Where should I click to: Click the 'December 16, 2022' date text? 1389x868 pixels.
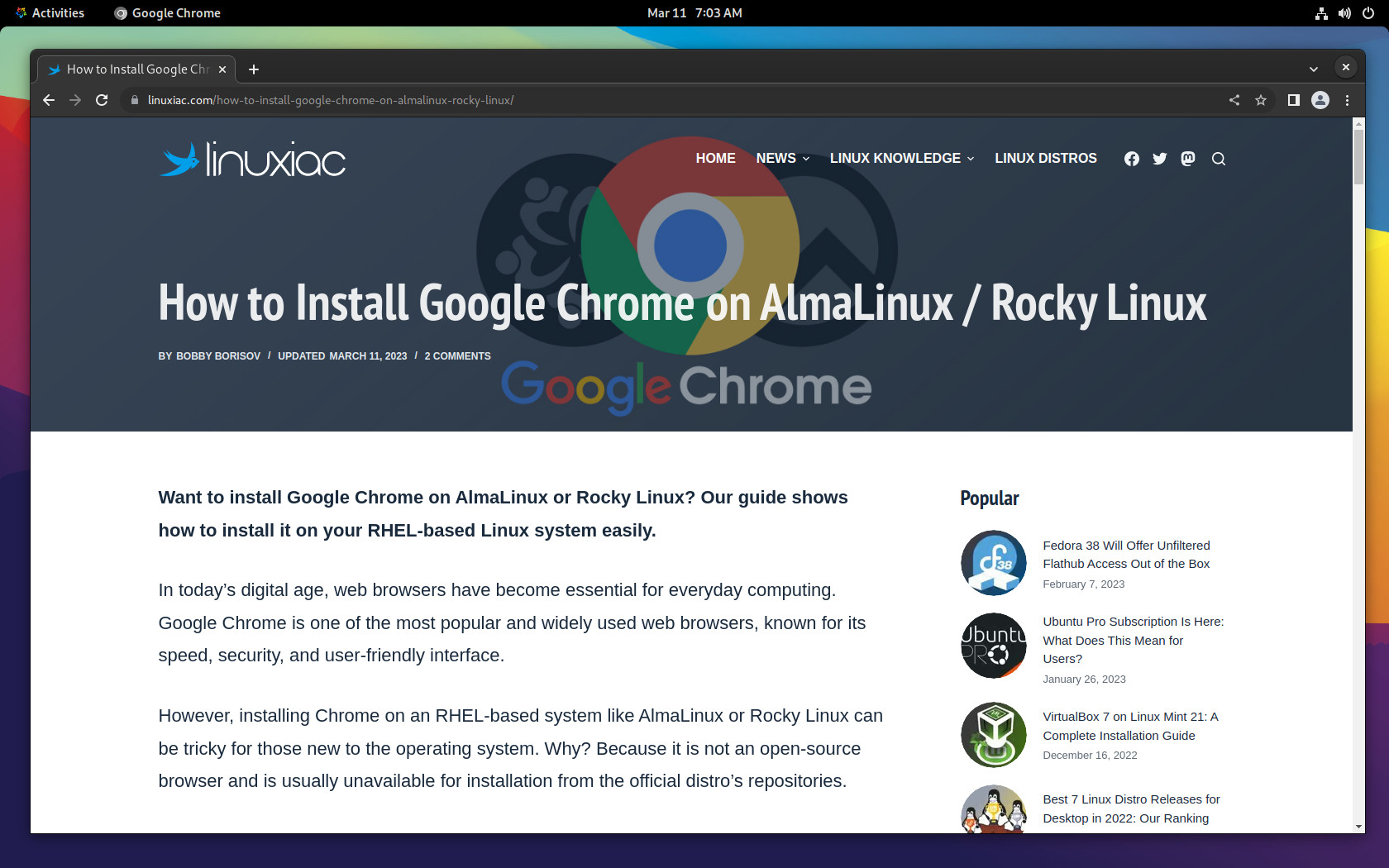1090,756
